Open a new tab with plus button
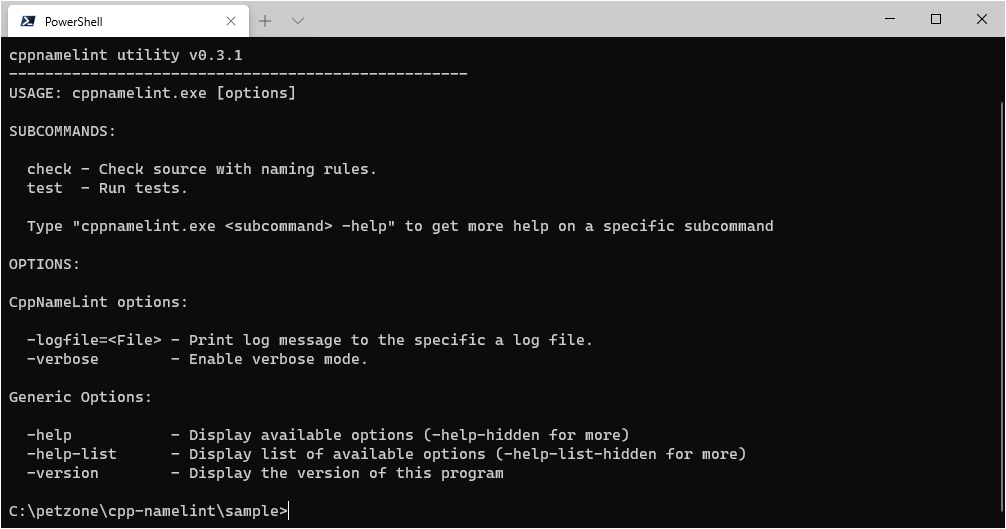The image size is (1006, 529). point(265,21)
